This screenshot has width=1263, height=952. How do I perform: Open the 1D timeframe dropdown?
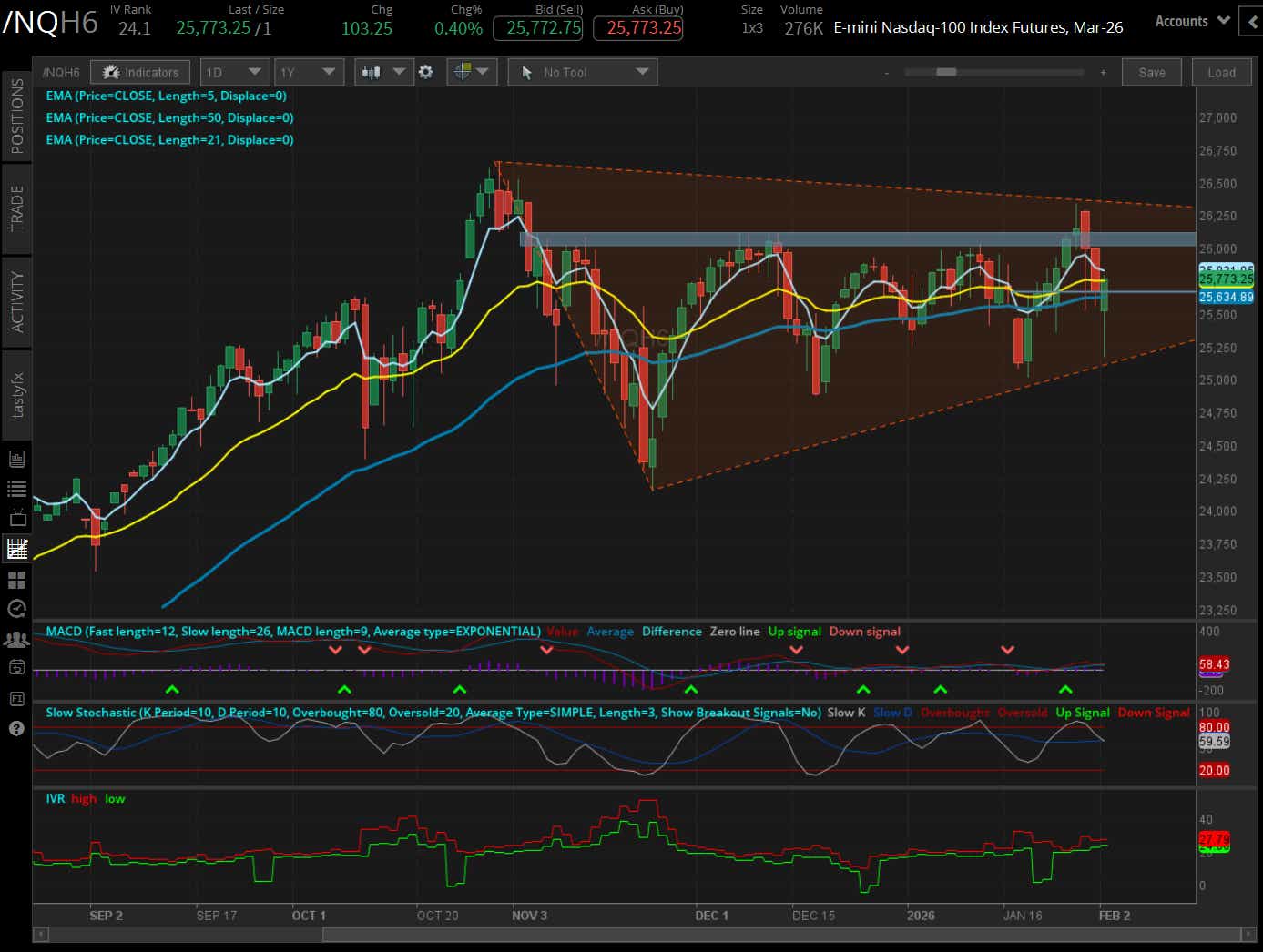tap(234, 71)
